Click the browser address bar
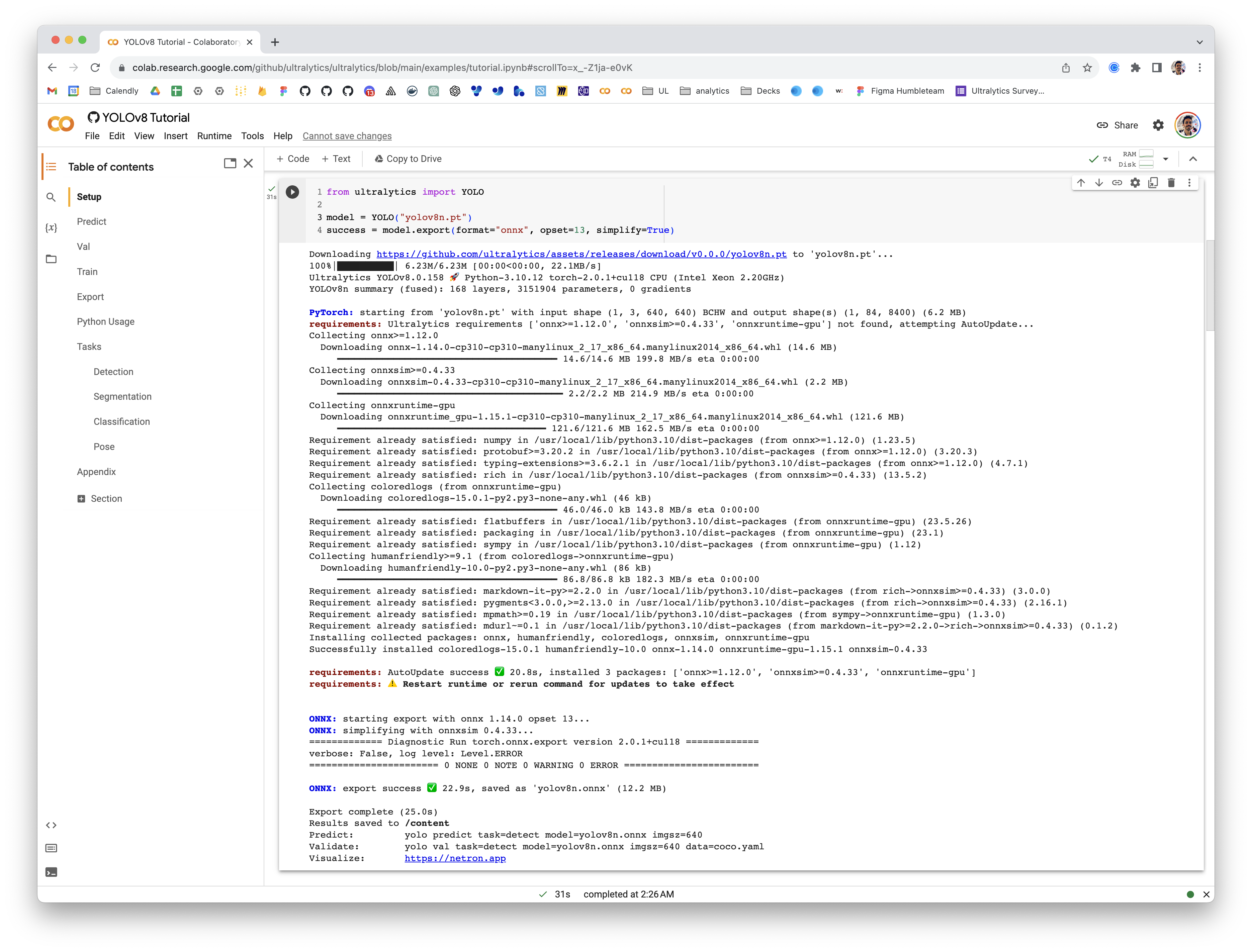Image resolution: width=1252 pixels, height=952 pixels. (x=584, y=68)
